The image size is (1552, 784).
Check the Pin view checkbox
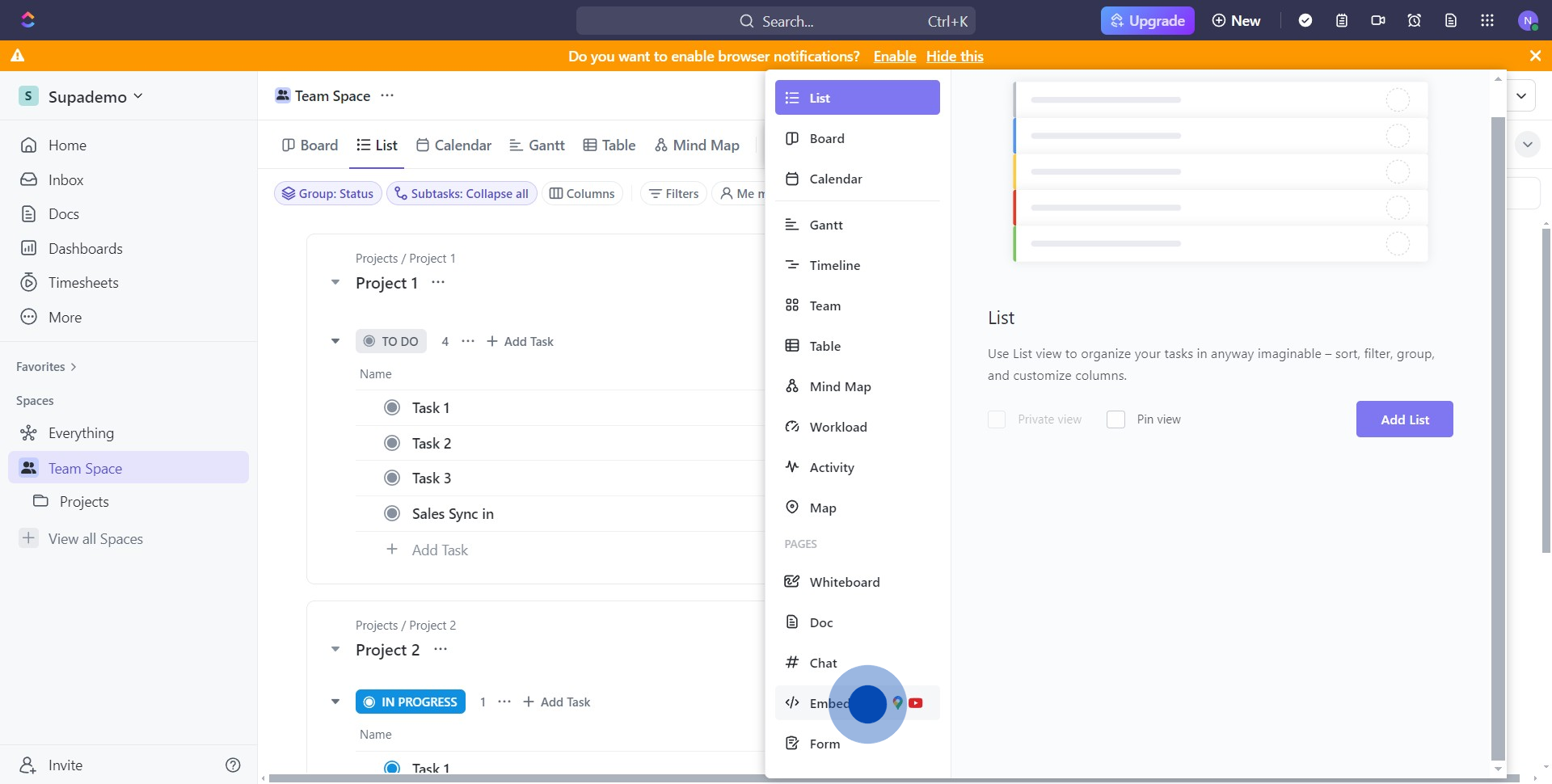tap(1115, 419)
